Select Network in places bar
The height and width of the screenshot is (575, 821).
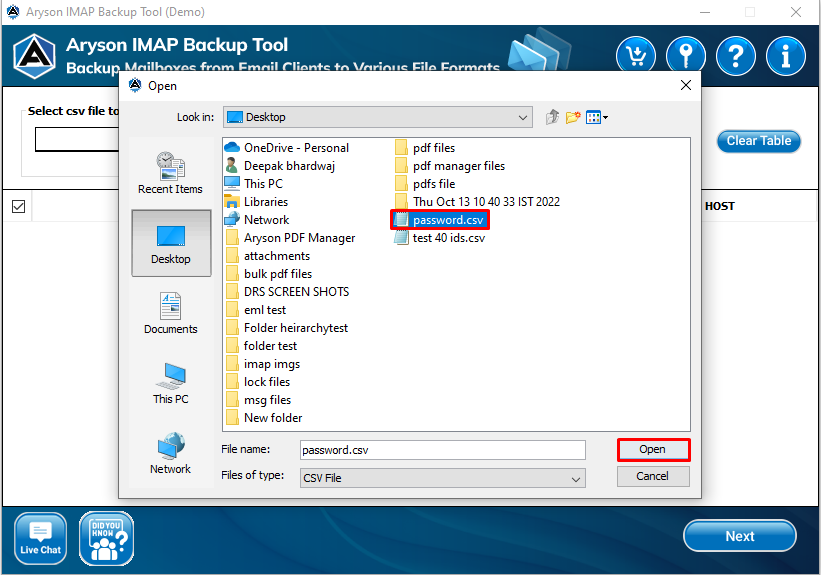(171, 454)
